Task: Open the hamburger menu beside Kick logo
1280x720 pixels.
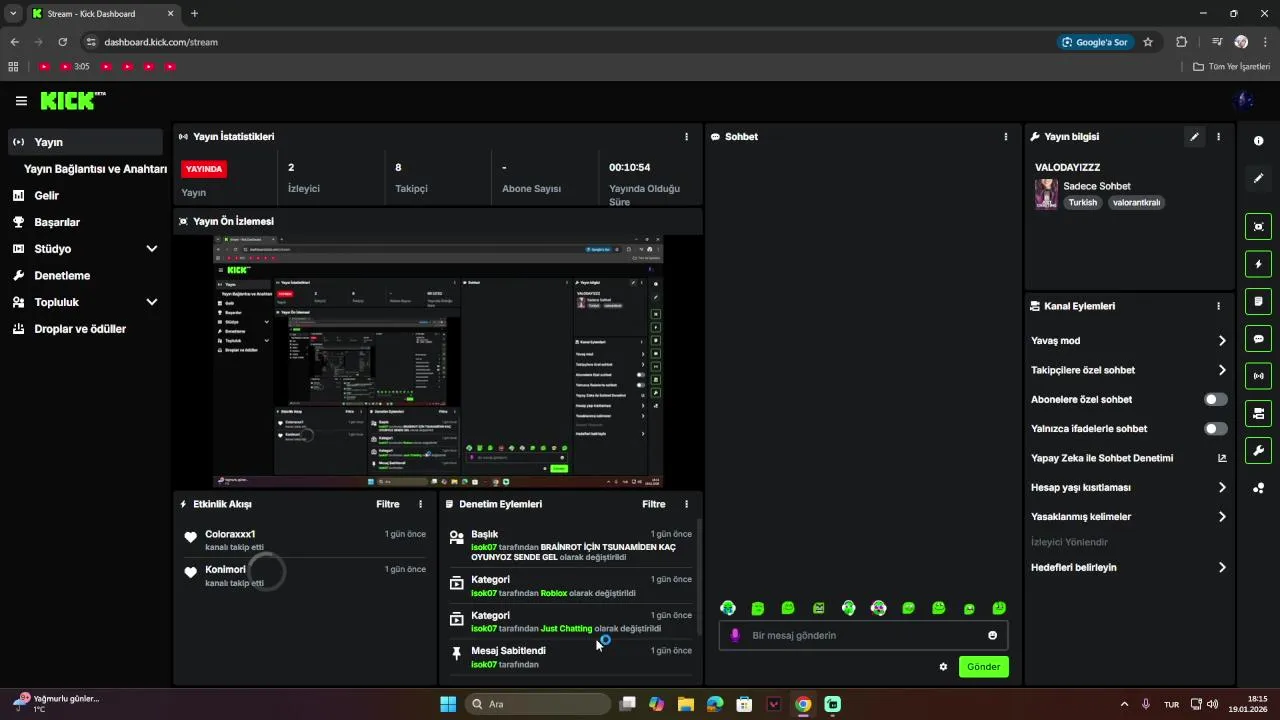Action: coord(21,101)
